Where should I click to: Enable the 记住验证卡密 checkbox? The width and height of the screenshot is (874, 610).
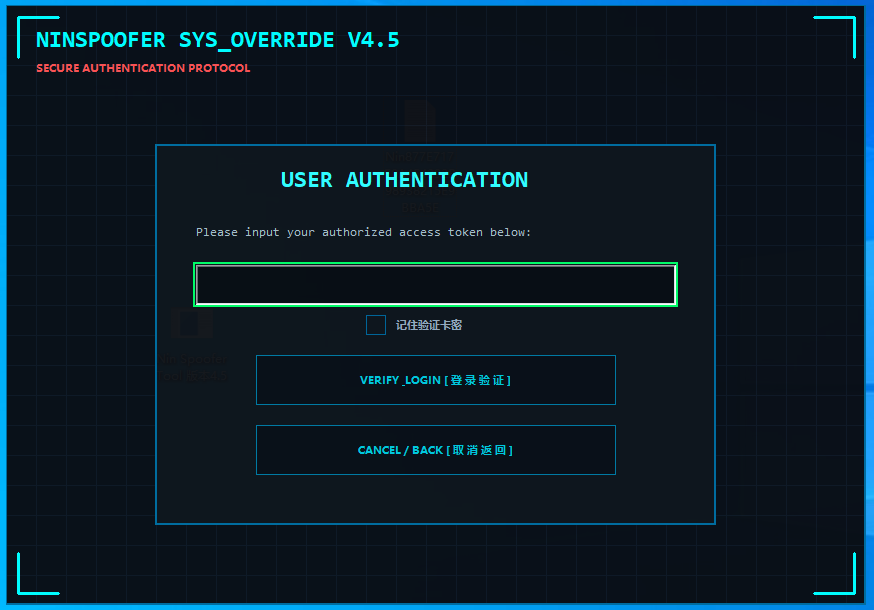point(376,325)
